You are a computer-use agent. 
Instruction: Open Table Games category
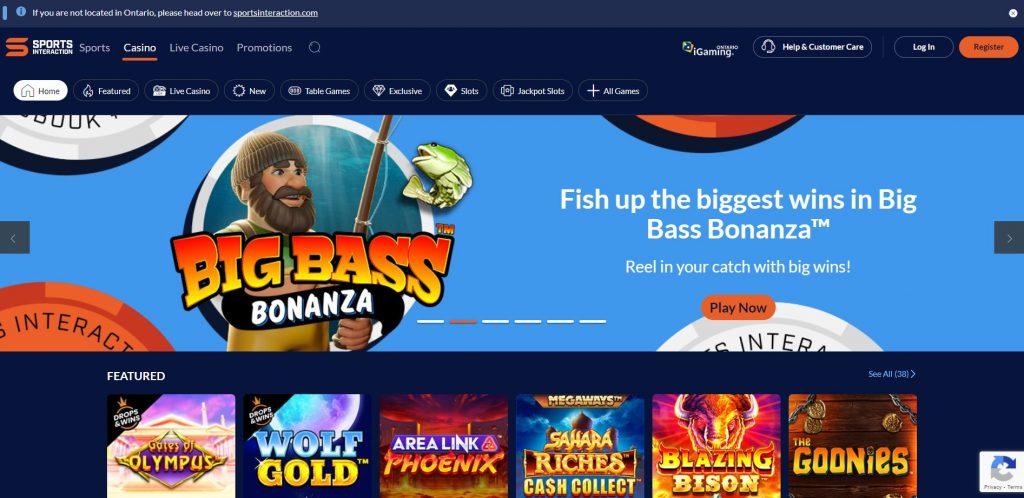click(x=319, y=91)
